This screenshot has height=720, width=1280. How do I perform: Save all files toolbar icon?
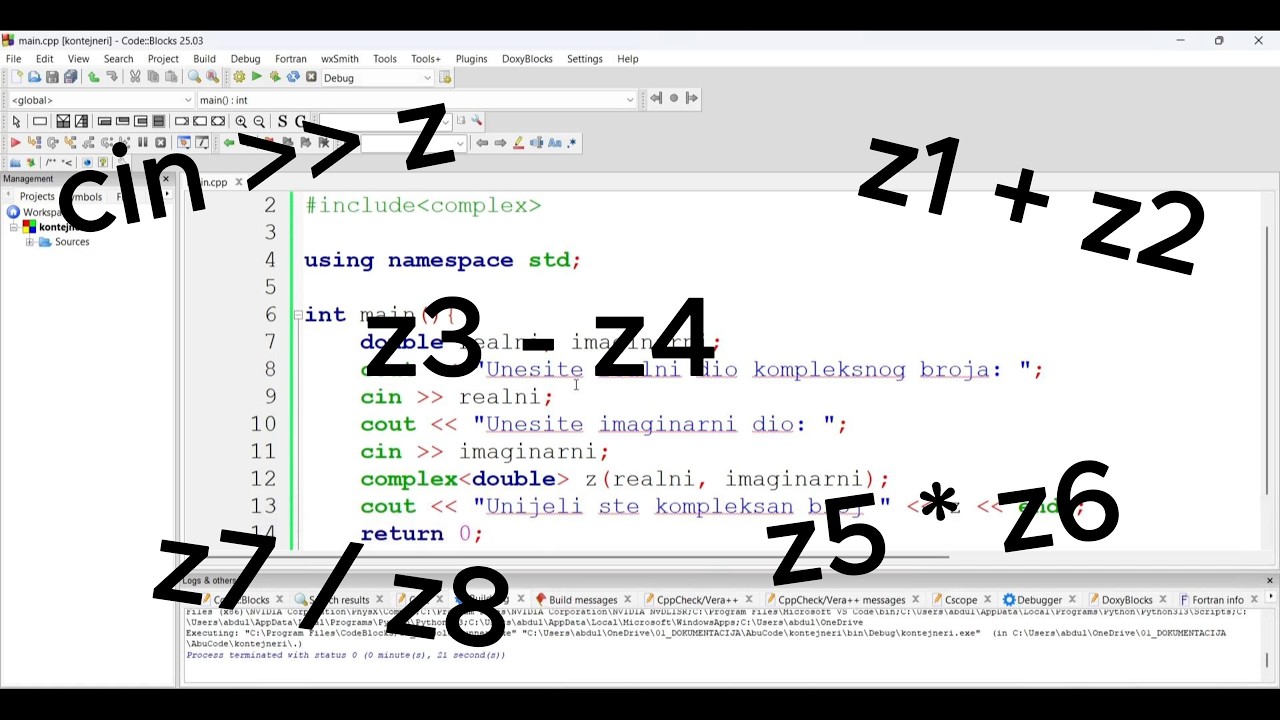[x=70, y=77]
